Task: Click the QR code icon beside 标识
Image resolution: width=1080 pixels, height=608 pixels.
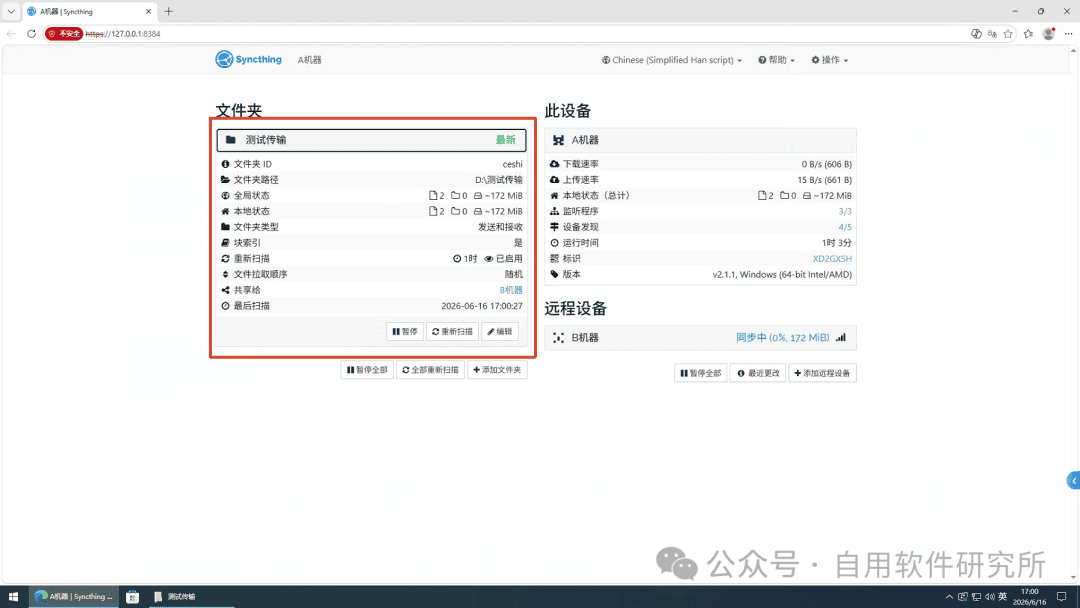Action: [x=554, y=258]
